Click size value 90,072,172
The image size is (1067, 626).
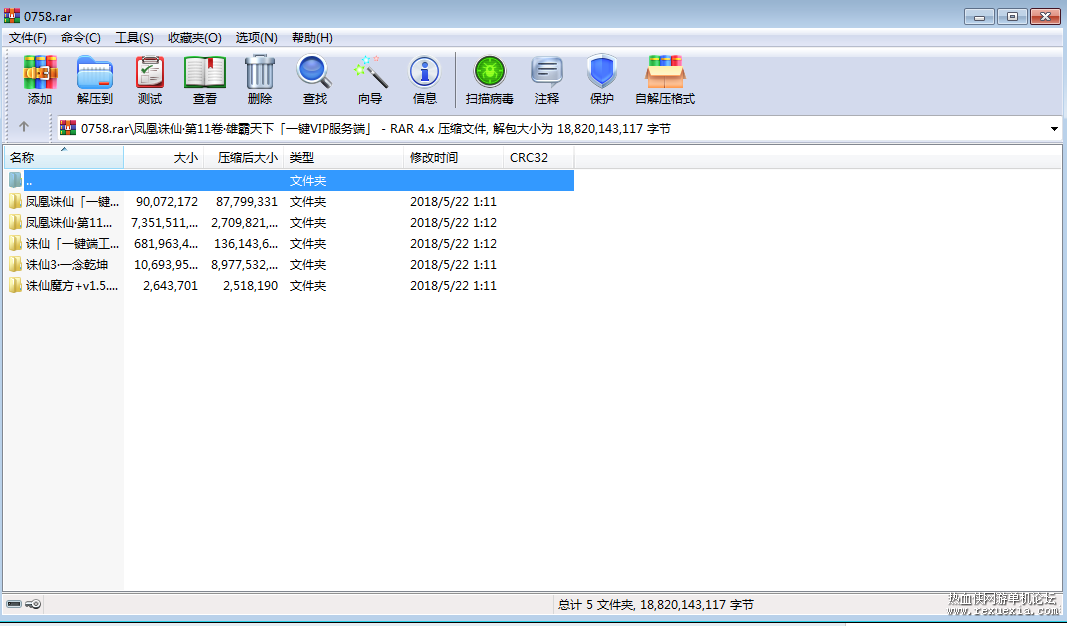click(x=167, y=201)
